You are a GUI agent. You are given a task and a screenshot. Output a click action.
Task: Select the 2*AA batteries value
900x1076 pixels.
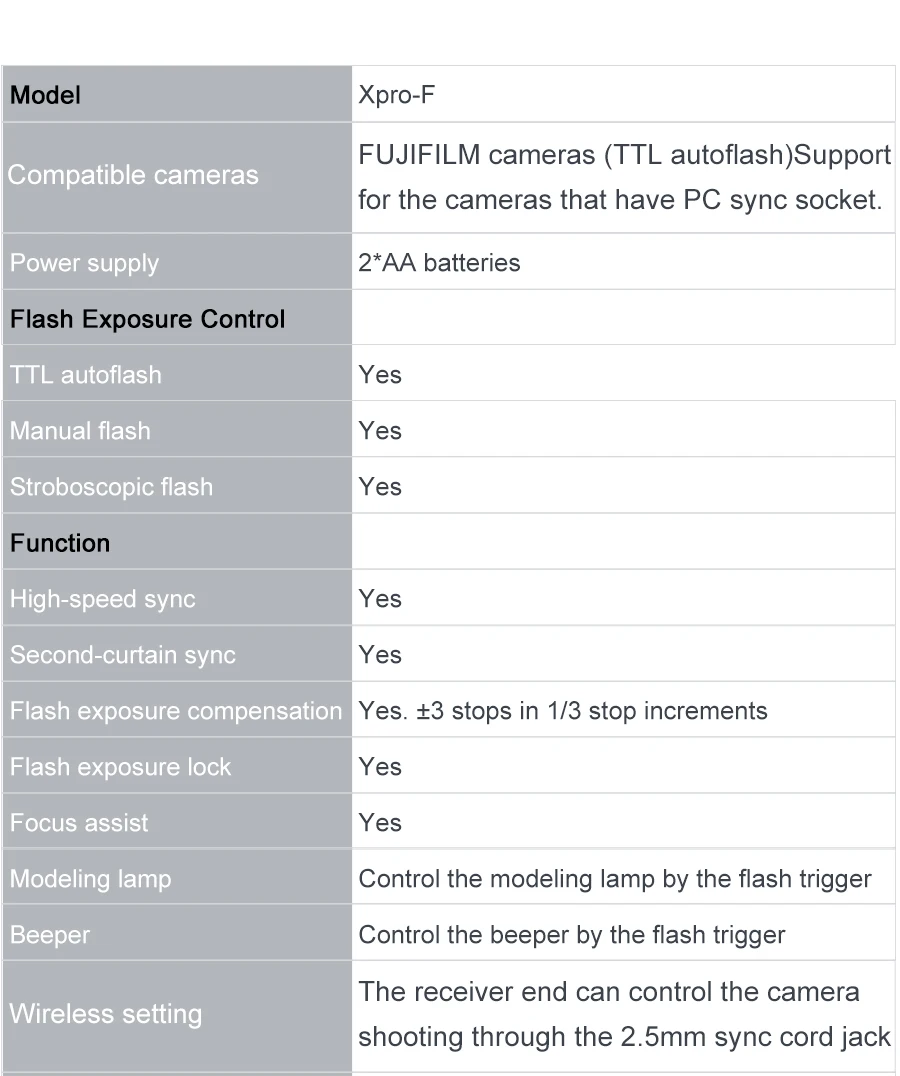click(439, 263)
